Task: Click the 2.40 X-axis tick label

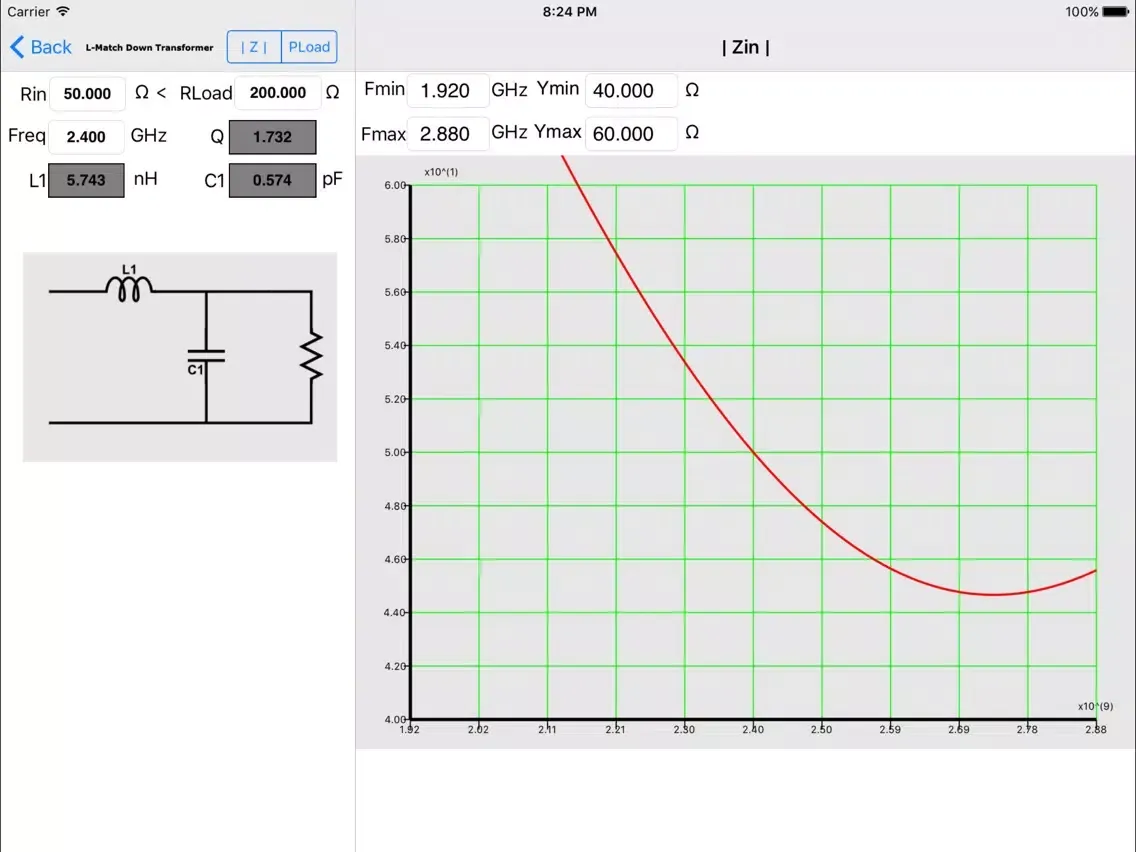Action: point(753,730)
